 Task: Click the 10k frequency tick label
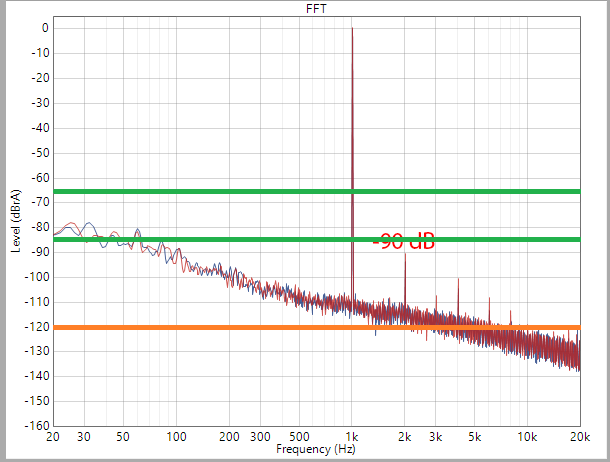point(527,437)
